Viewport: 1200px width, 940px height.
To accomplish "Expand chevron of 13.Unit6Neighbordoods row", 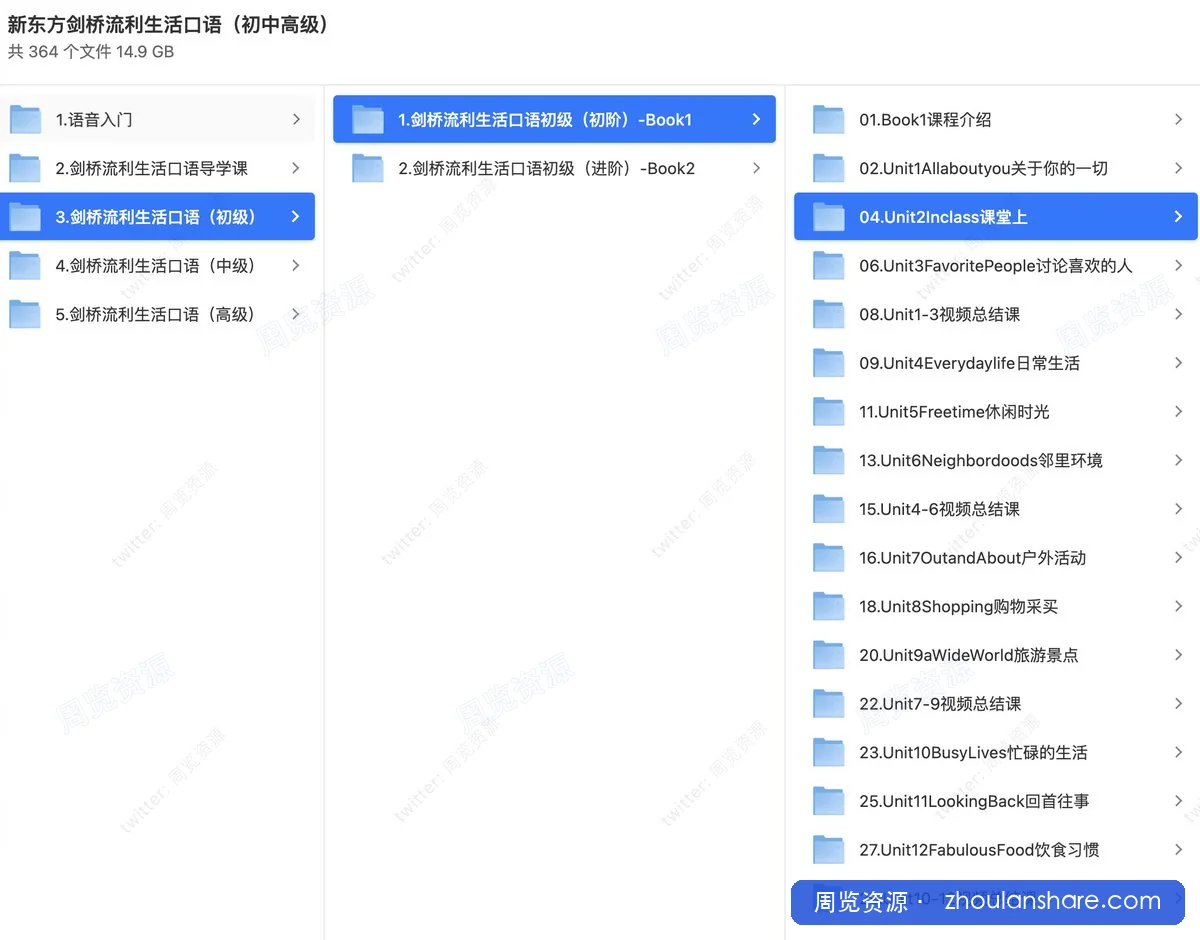I will click(1179, 460).
